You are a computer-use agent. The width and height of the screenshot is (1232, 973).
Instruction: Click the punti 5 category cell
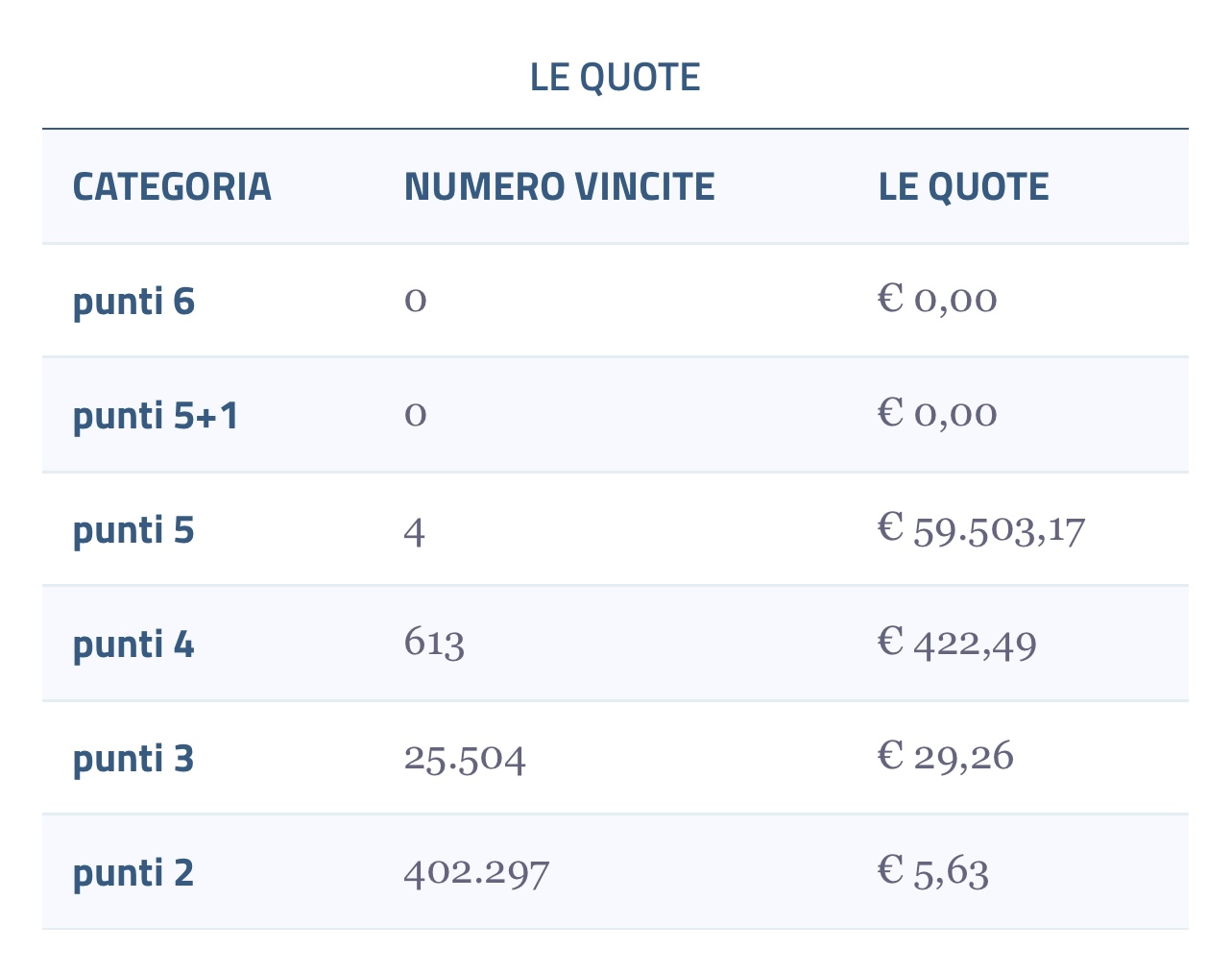point(133,530)
